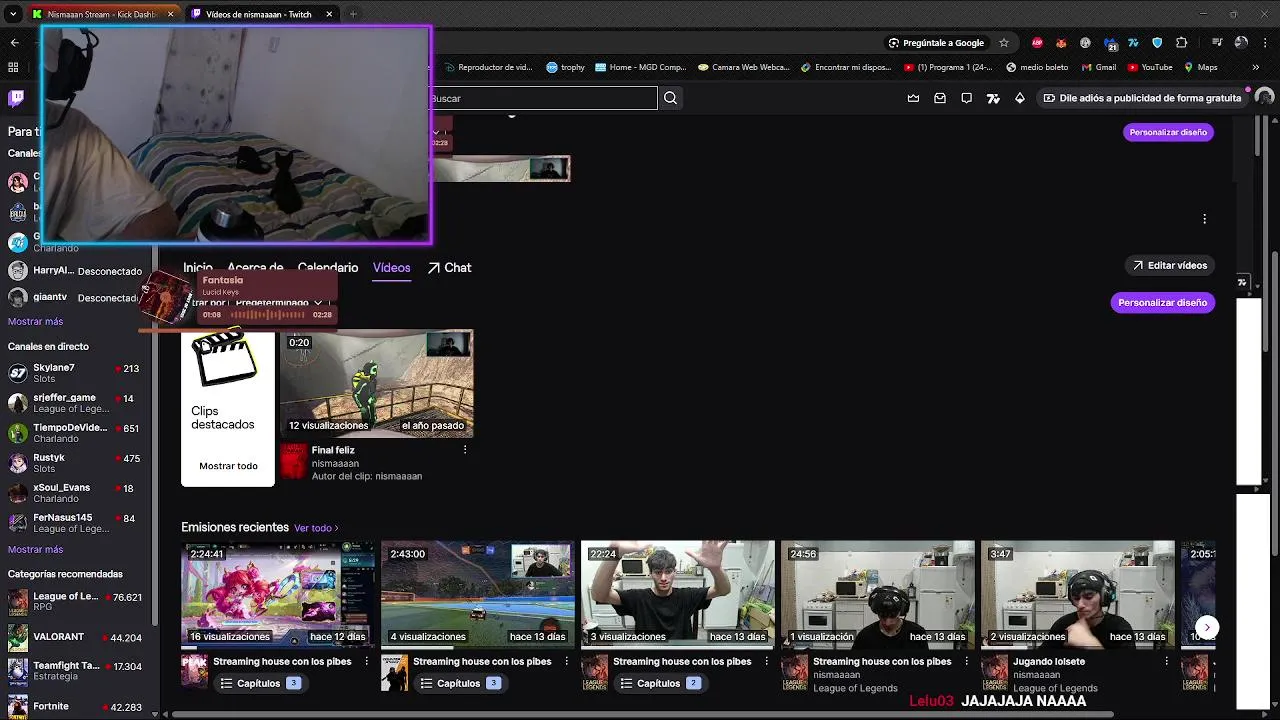This screenshot has width=1280, height=720.
Task: Click Editar vídeos button
Action: pos(1169,265)
